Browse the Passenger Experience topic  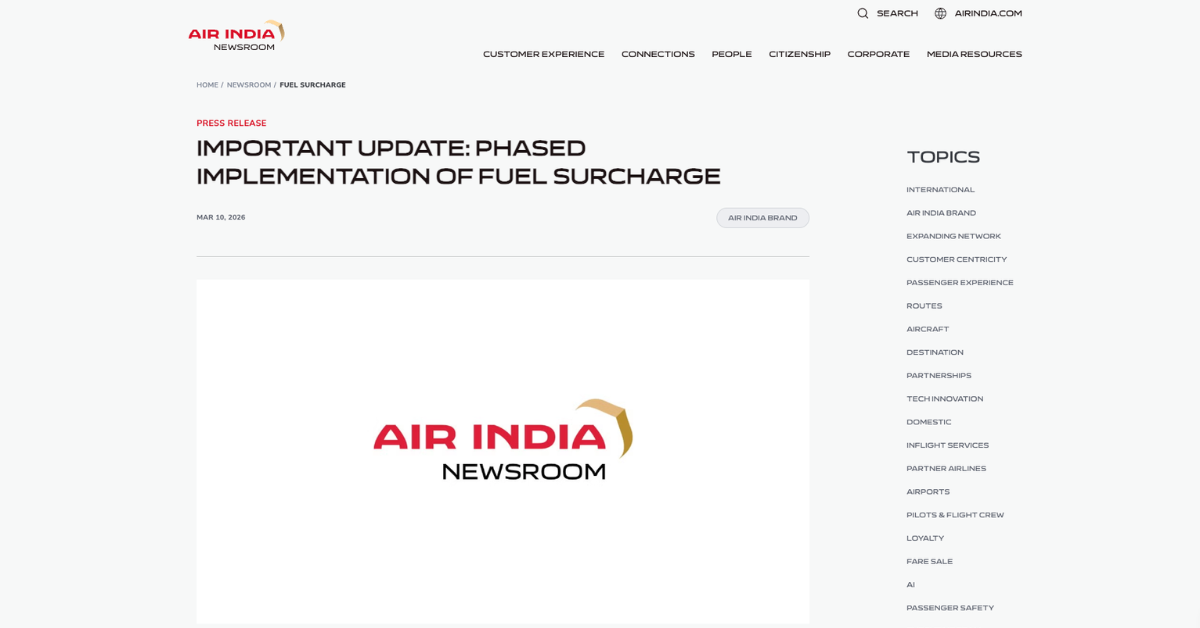[959, 283]
